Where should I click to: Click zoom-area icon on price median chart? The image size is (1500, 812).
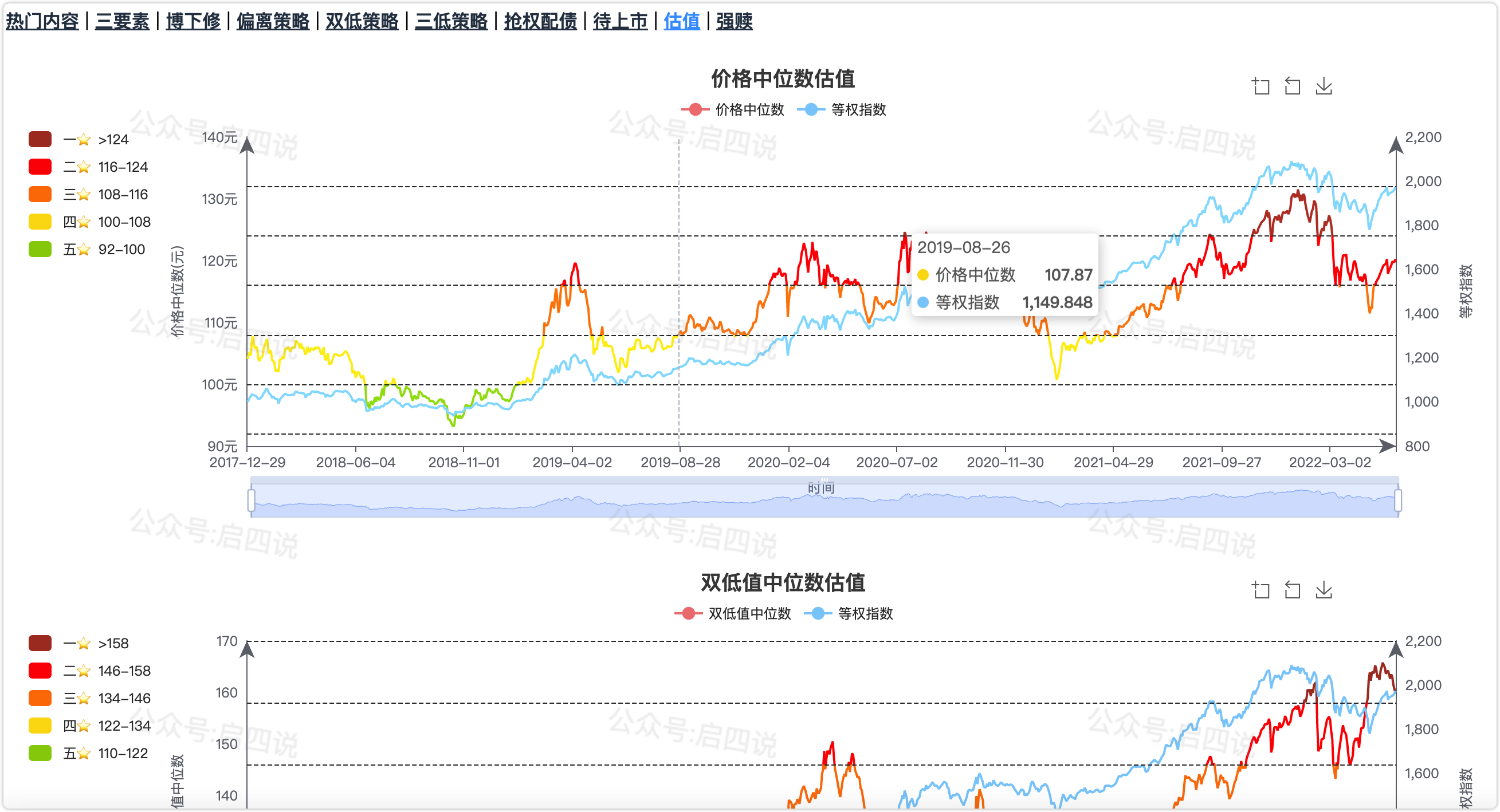1261,86
